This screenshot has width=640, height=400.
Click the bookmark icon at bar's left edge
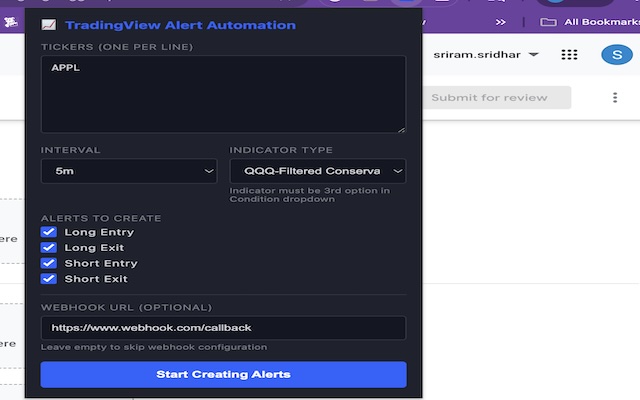tap(11, 22)
